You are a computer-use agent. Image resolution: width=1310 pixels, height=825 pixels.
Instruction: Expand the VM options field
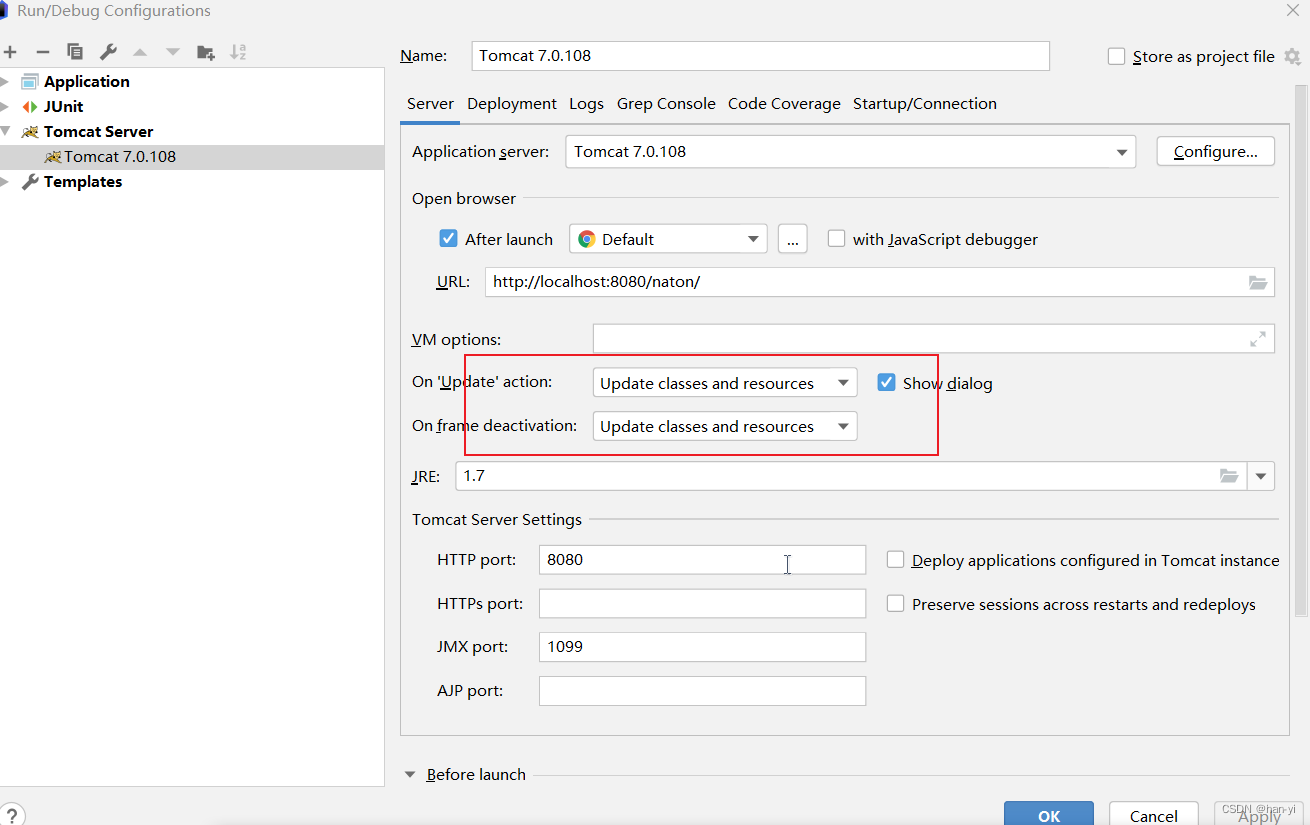point(1258,339)
